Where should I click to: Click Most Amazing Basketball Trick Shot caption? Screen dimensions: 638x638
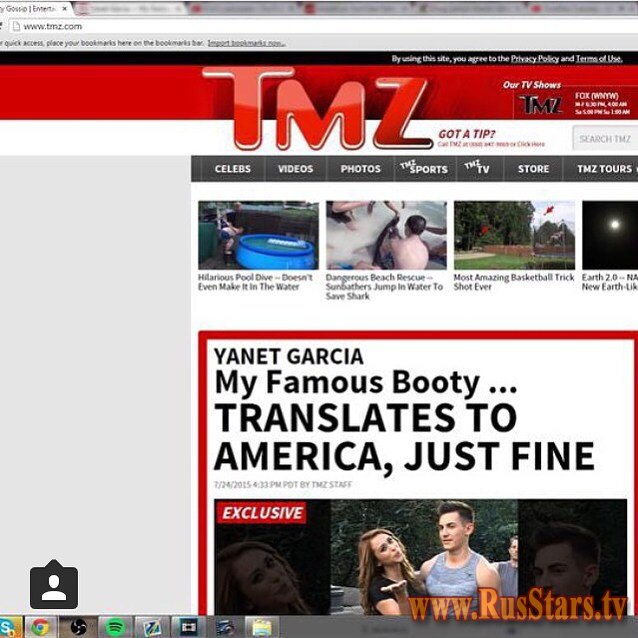point(514,282)
